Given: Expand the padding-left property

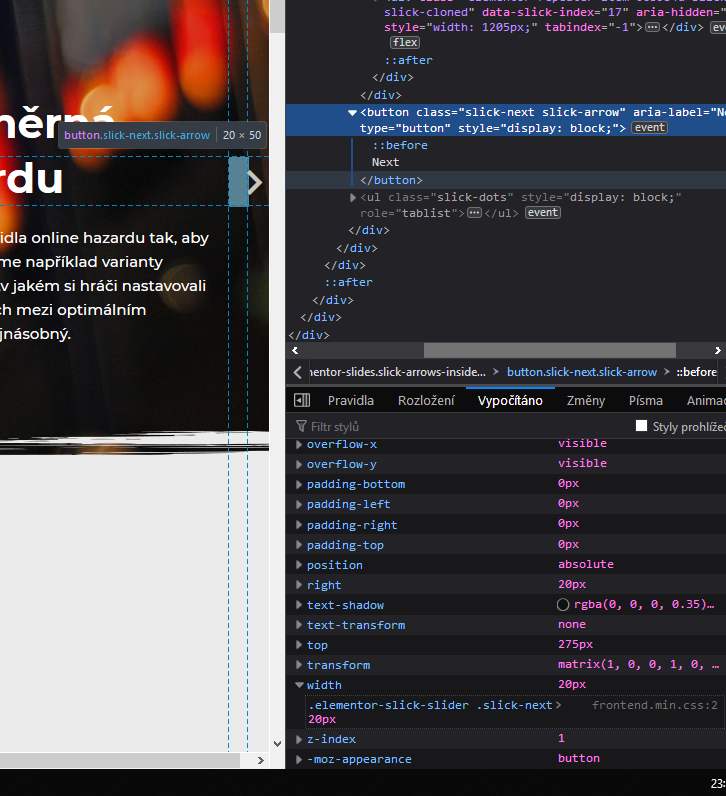Looking at the screenshot, I should (299, 504).
